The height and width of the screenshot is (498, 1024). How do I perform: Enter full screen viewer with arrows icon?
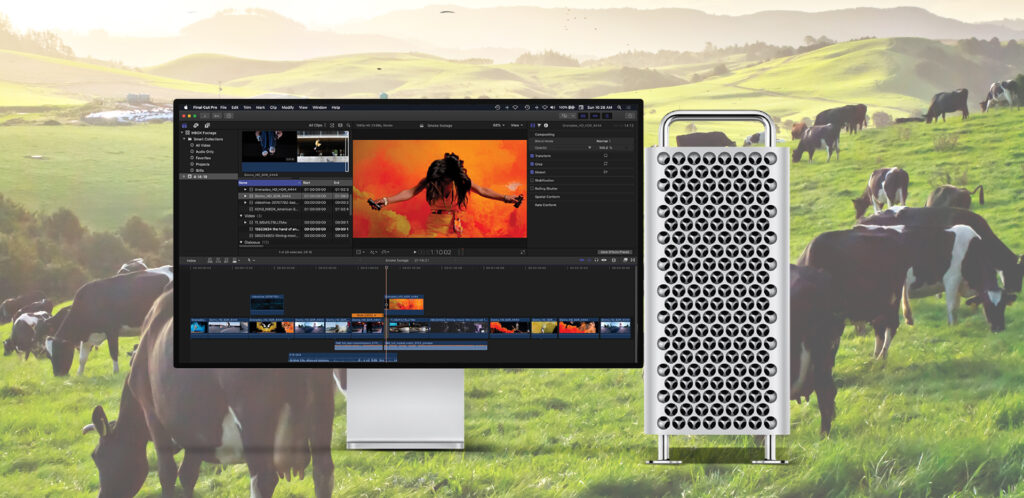(523, 252)
